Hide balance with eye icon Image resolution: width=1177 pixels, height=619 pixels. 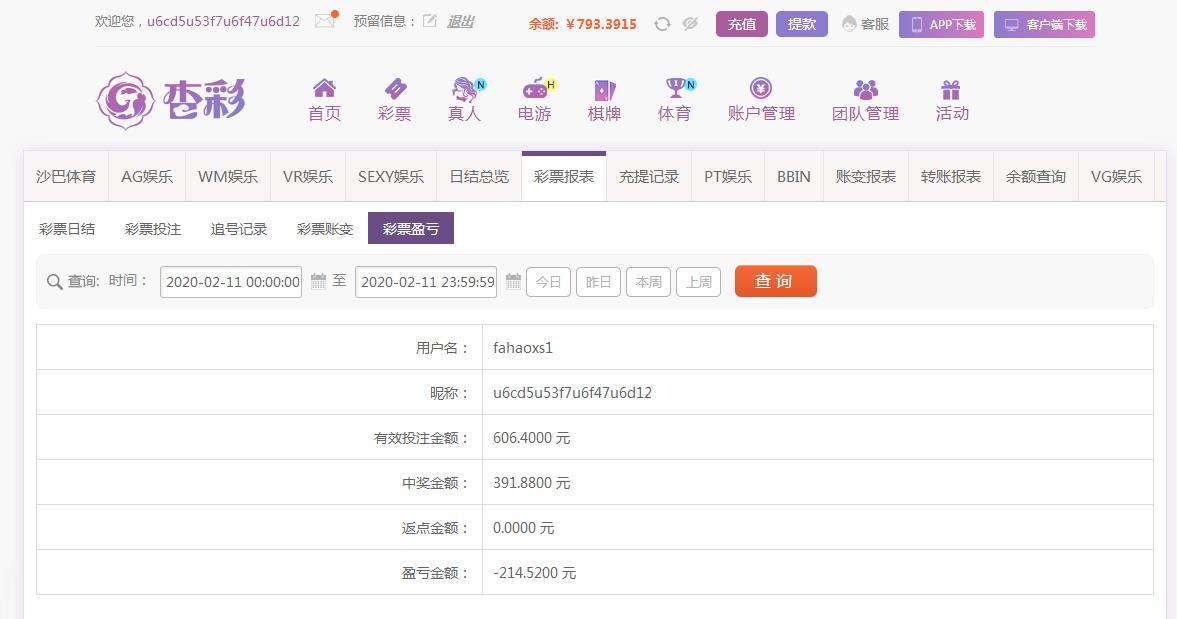click(x=690, y=24)
